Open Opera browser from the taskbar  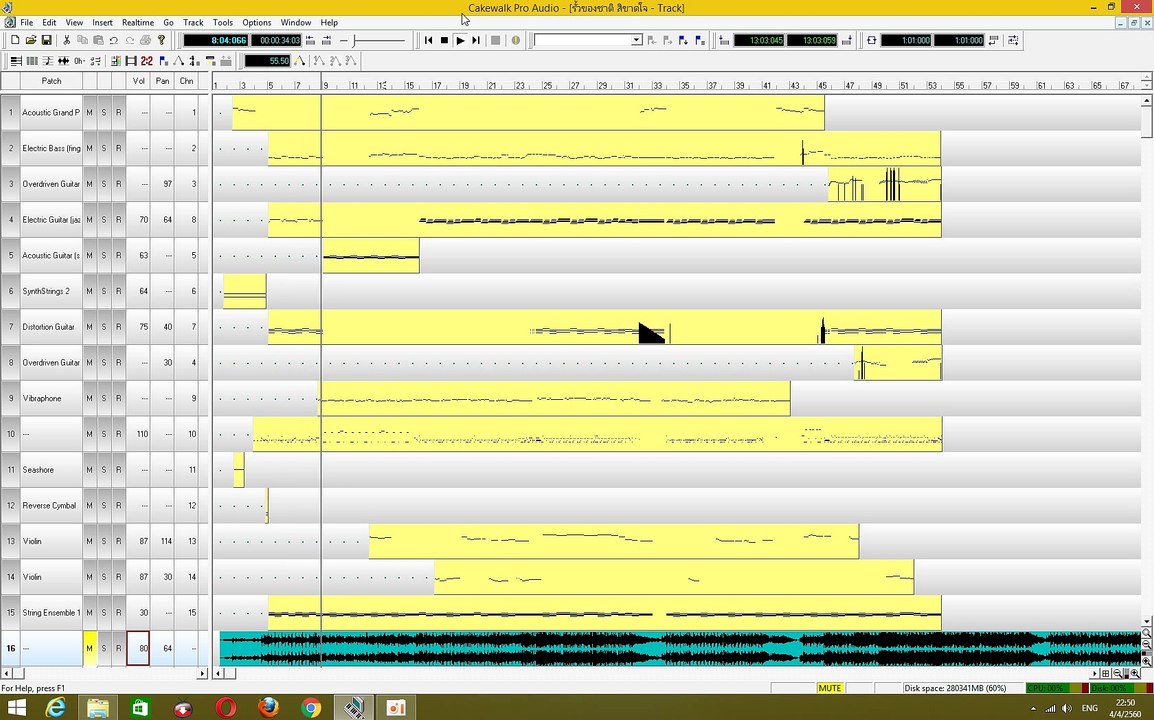(227, 707)
